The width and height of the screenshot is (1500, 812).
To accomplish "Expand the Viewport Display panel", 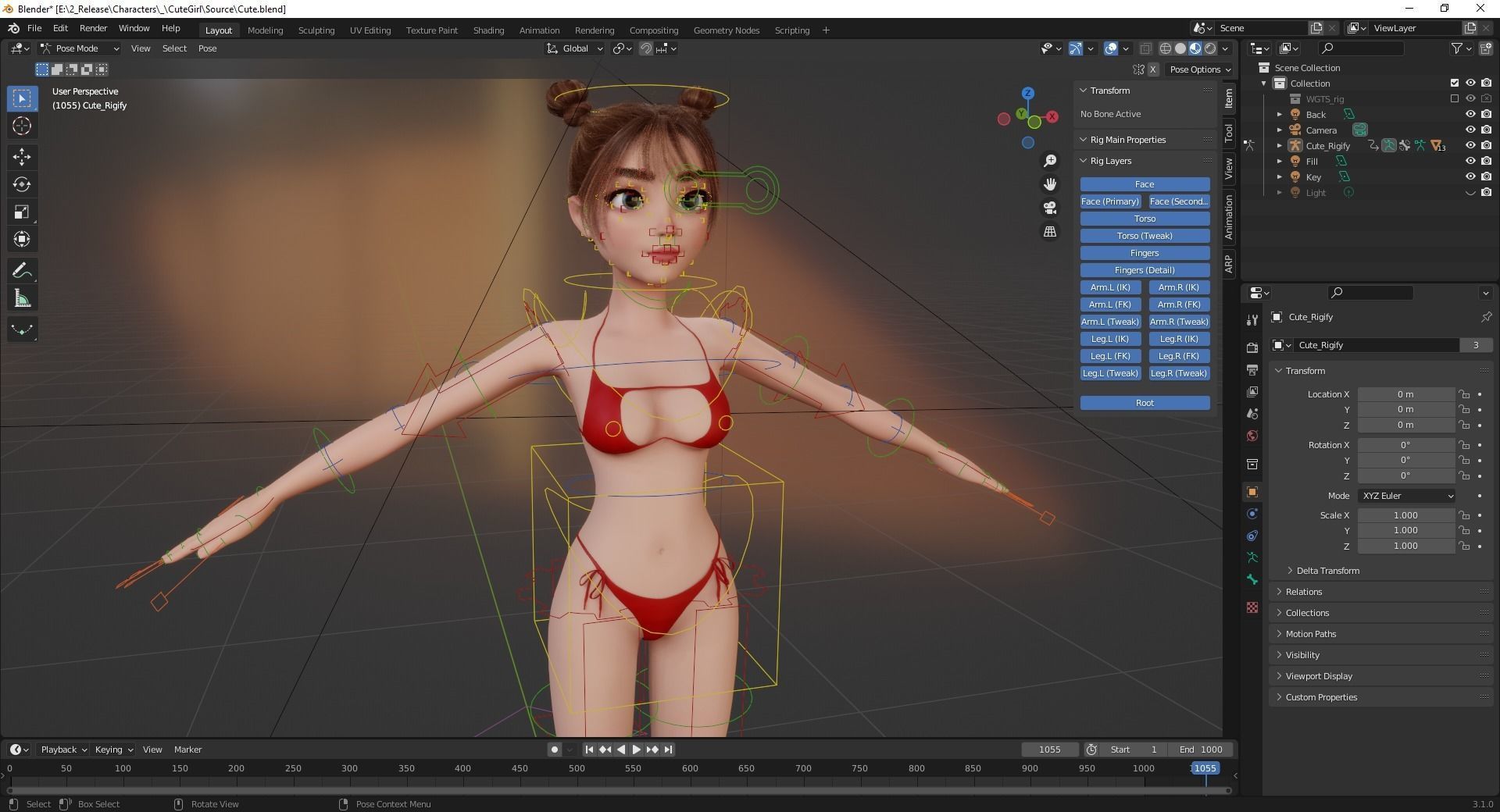I will tap(1319, 676).
